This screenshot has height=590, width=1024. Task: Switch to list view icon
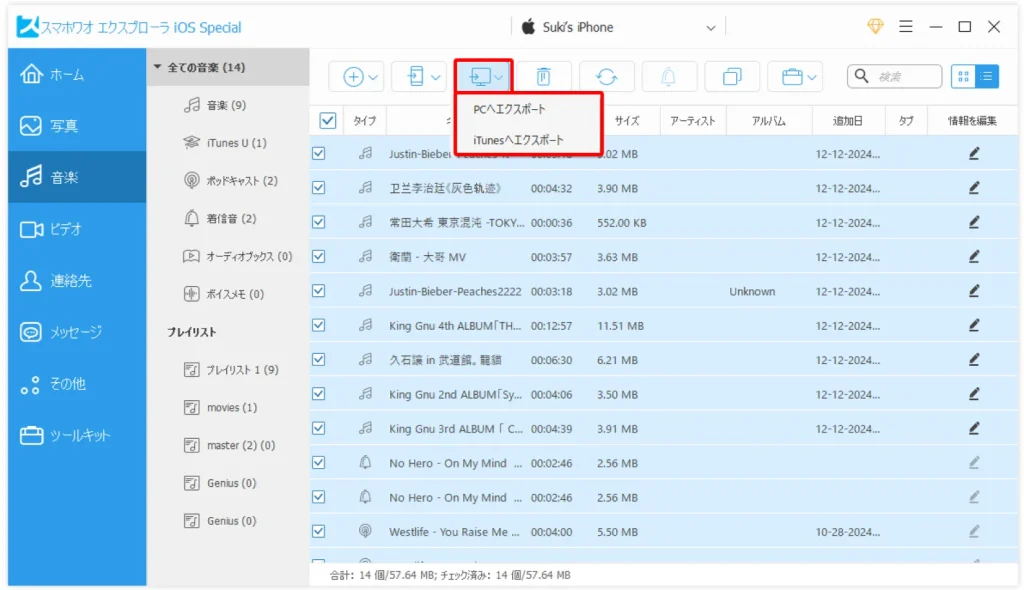click(986, 76)
